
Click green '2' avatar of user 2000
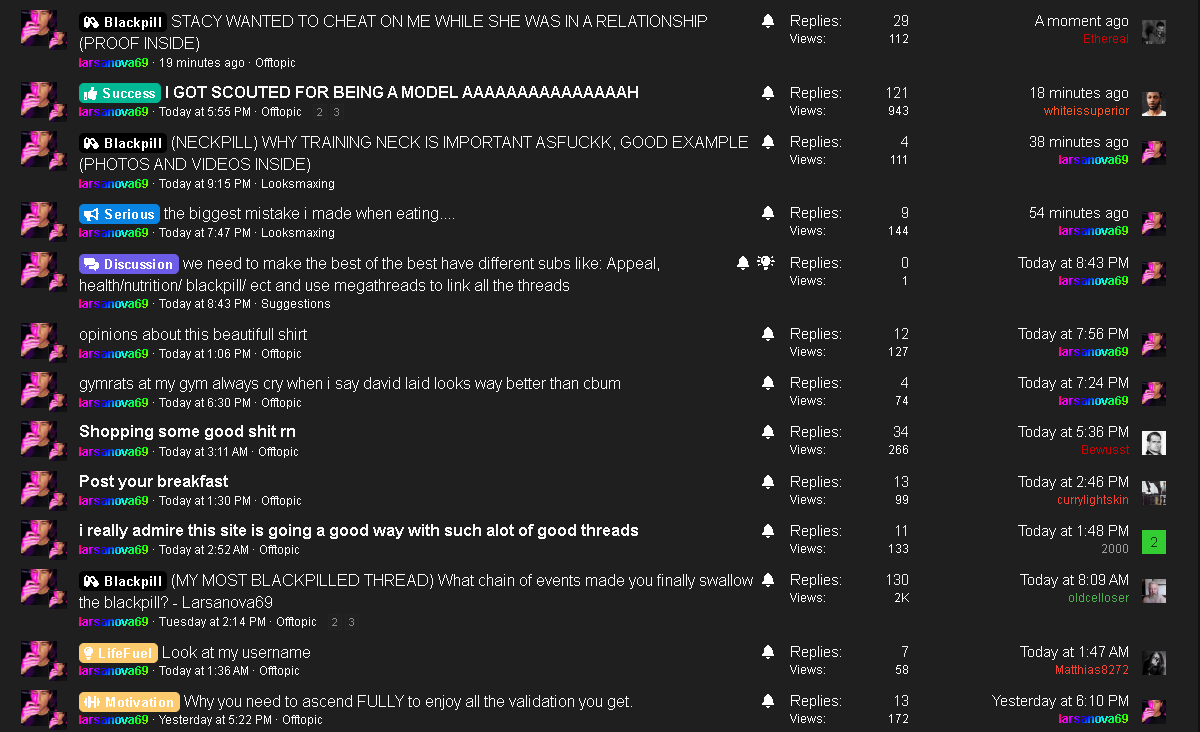(x=1154, y=542)
